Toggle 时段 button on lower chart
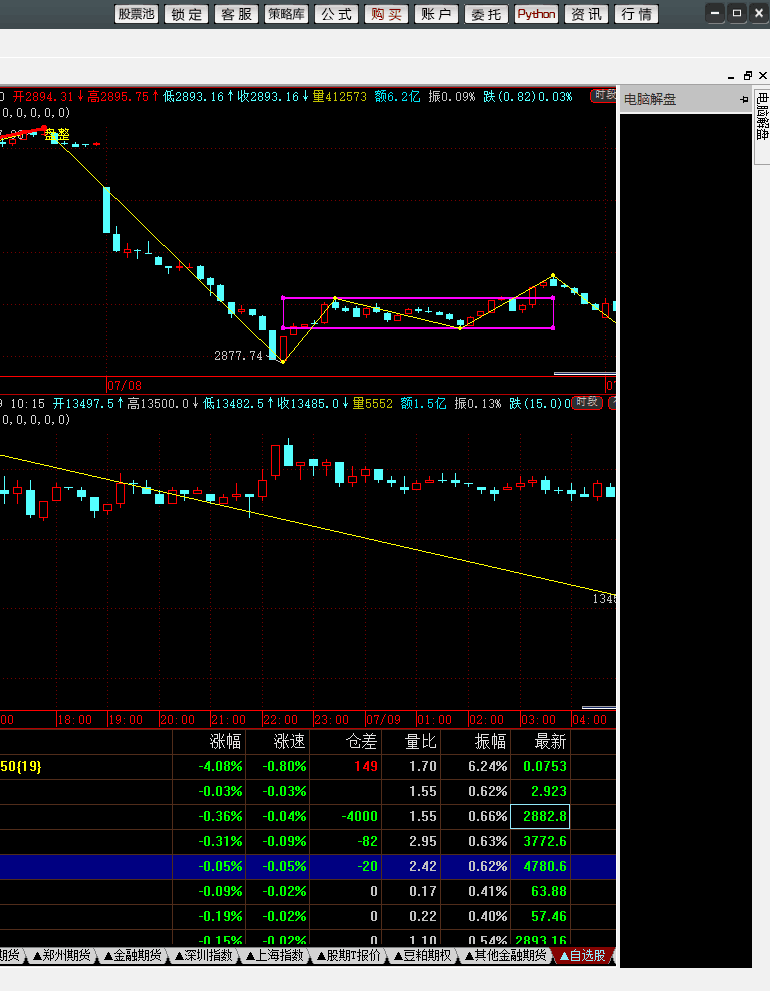Viewport: 770px width, 991px height. coord(587,403)
